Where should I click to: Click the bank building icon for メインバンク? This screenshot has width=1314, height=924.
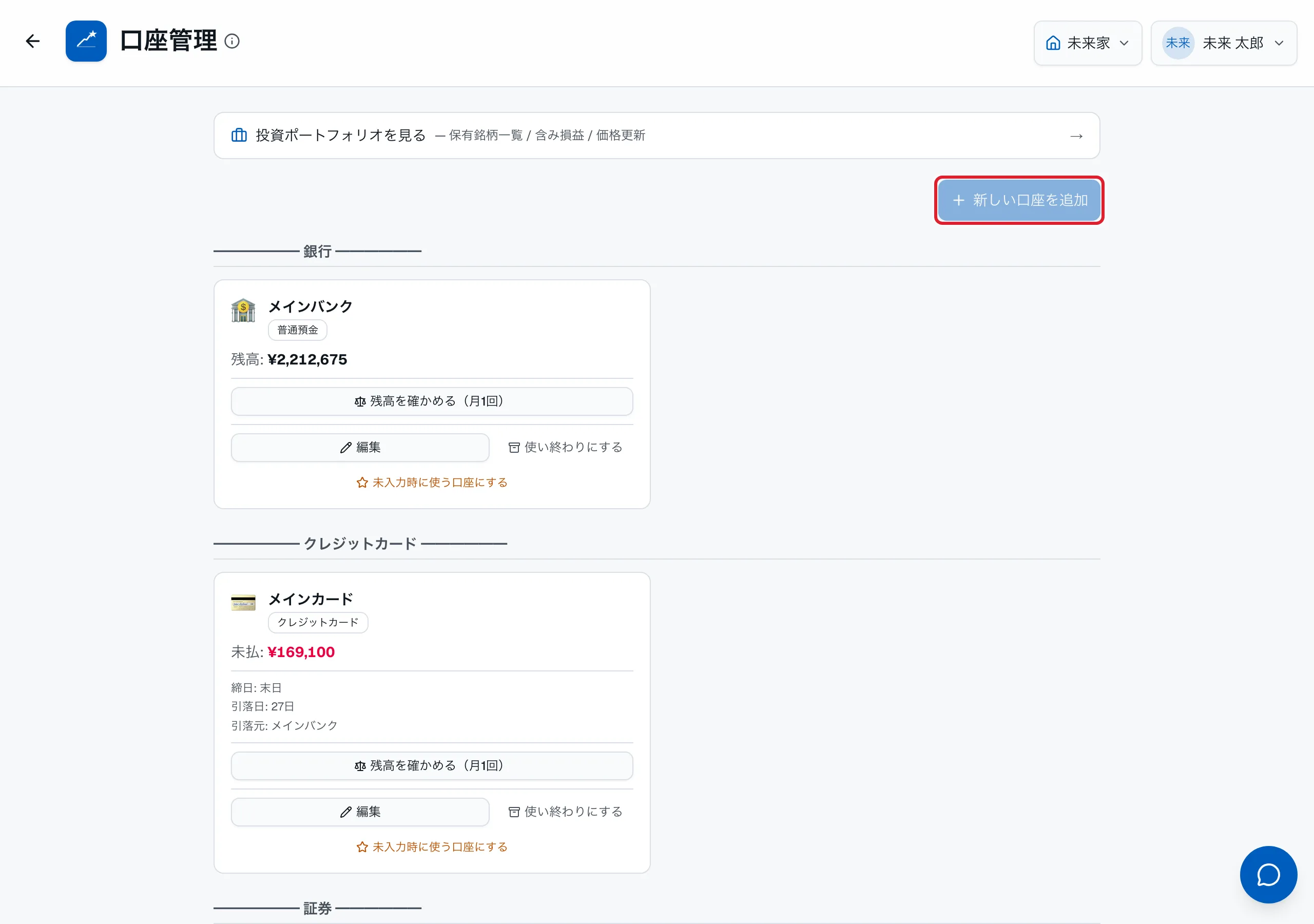(x=243, y=310)
